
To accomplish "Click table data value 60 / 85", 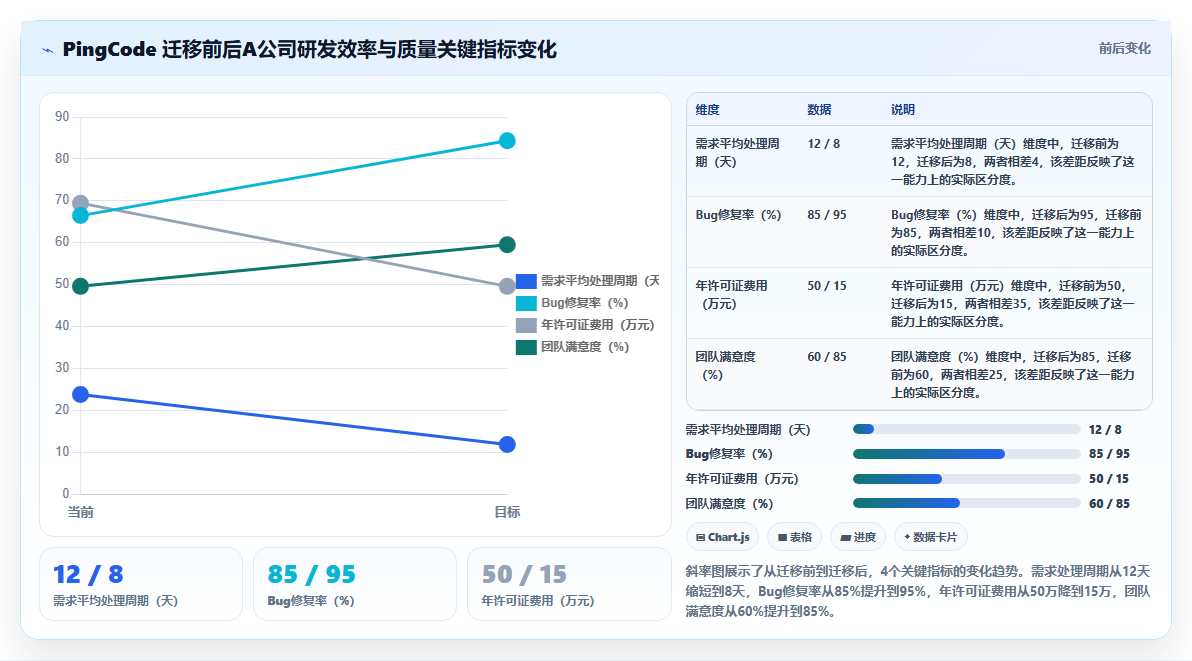I will (826, 357).
